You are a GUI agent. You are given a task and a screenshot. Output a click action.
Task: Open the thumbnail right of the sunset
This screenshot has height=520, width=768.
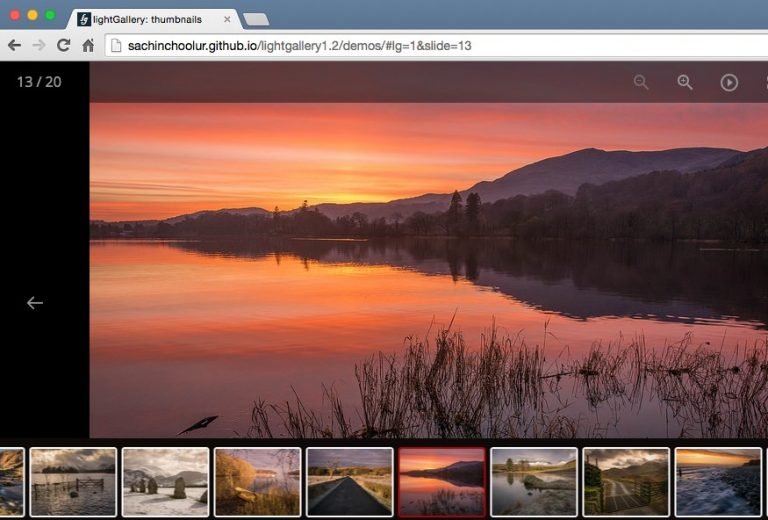[533, 481]
